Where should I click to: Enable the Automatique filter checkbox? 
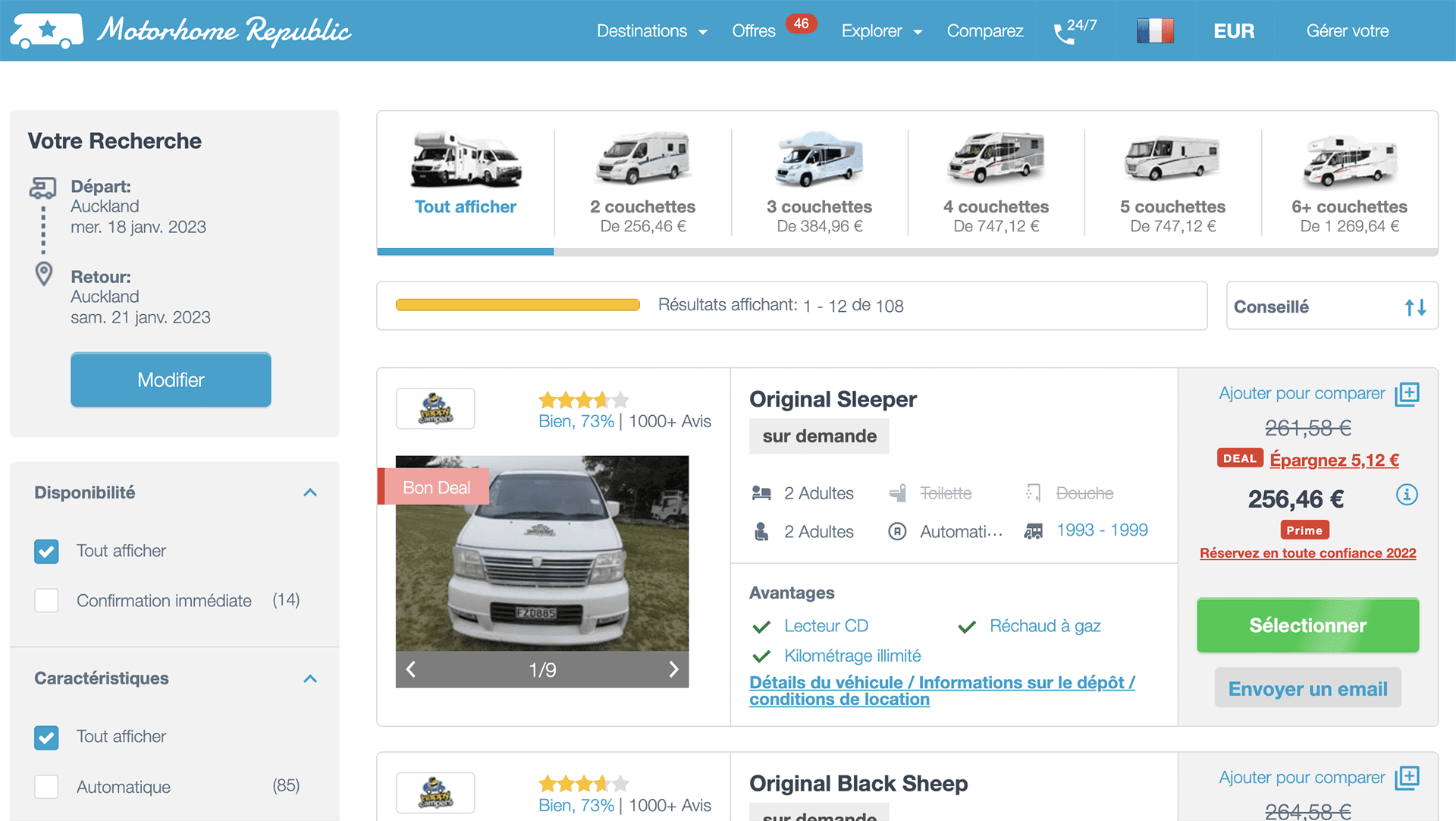46,787
